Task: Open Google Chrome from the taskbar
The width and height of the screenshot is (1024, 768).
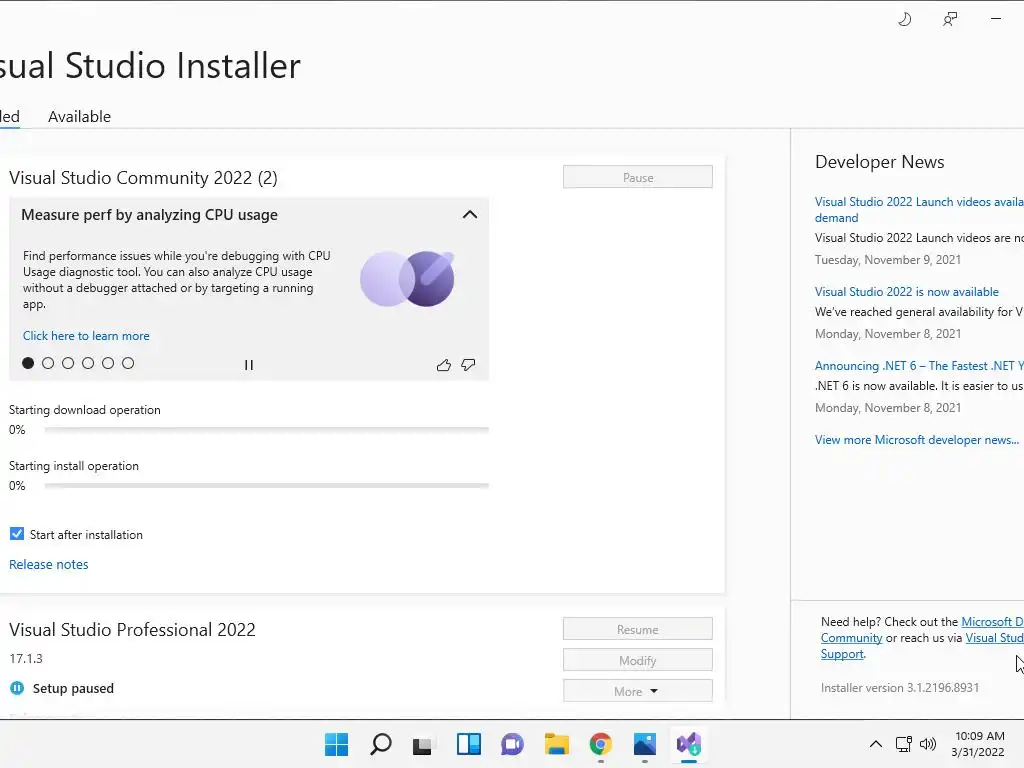Action: click(x=601, y=744)
